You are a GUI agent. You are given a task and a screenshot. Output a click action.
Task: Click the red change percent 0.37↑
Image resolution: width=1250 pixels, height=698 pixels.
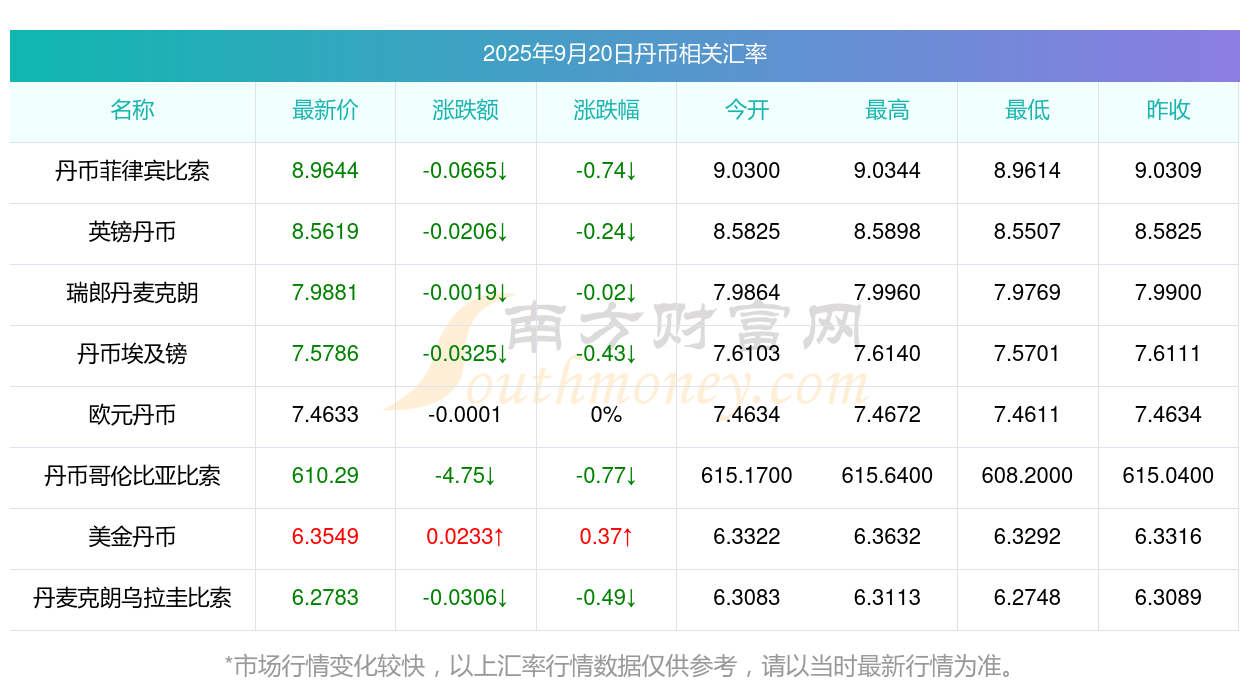click(x=606, y=537)
